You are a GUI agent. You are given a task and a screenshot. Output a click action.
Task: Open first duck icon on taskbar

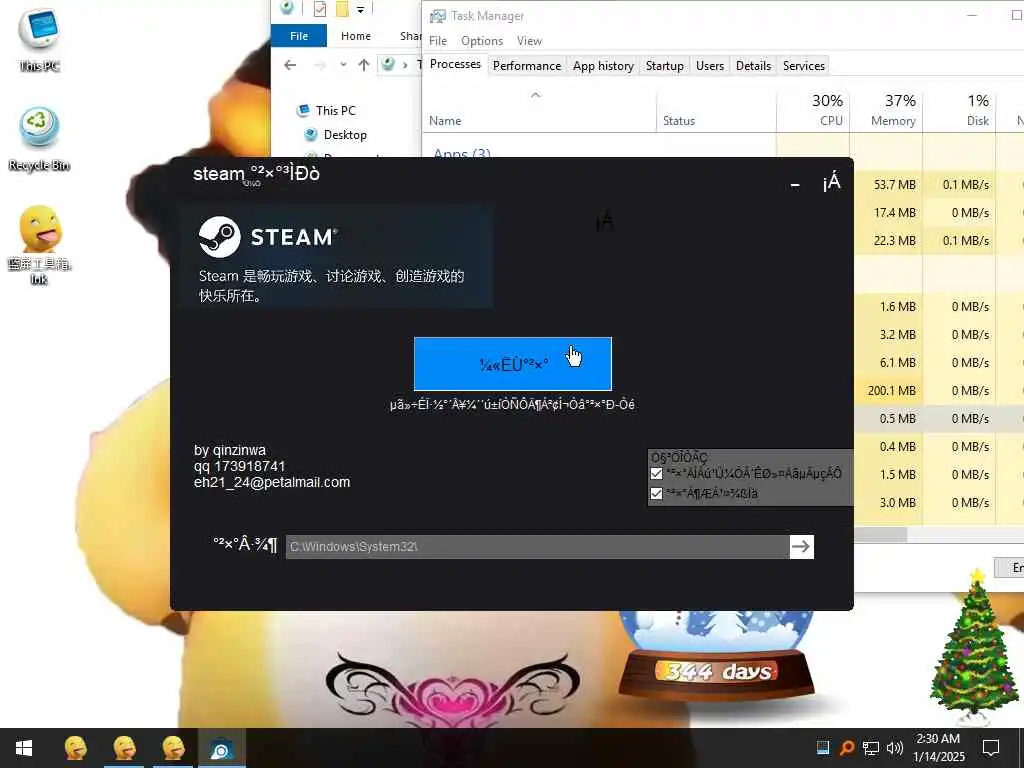click(75, 748)
